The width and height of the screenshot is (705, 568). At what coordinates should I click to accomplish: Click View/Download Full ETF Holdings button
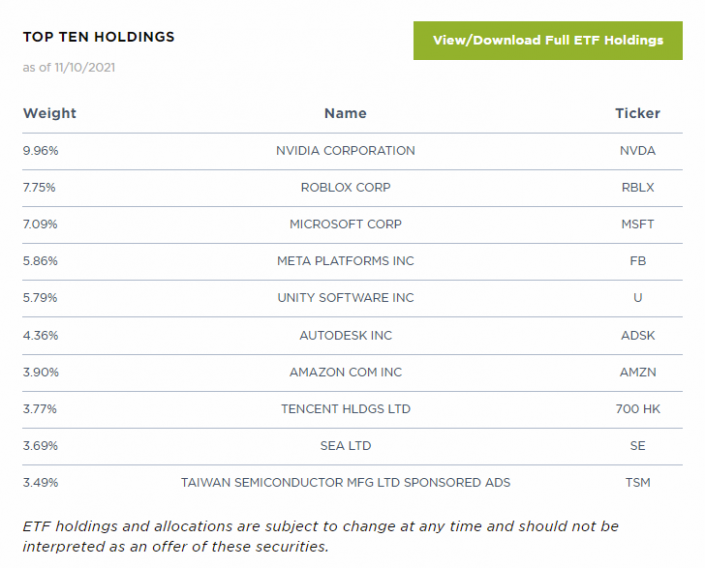[x=547, y=41]
